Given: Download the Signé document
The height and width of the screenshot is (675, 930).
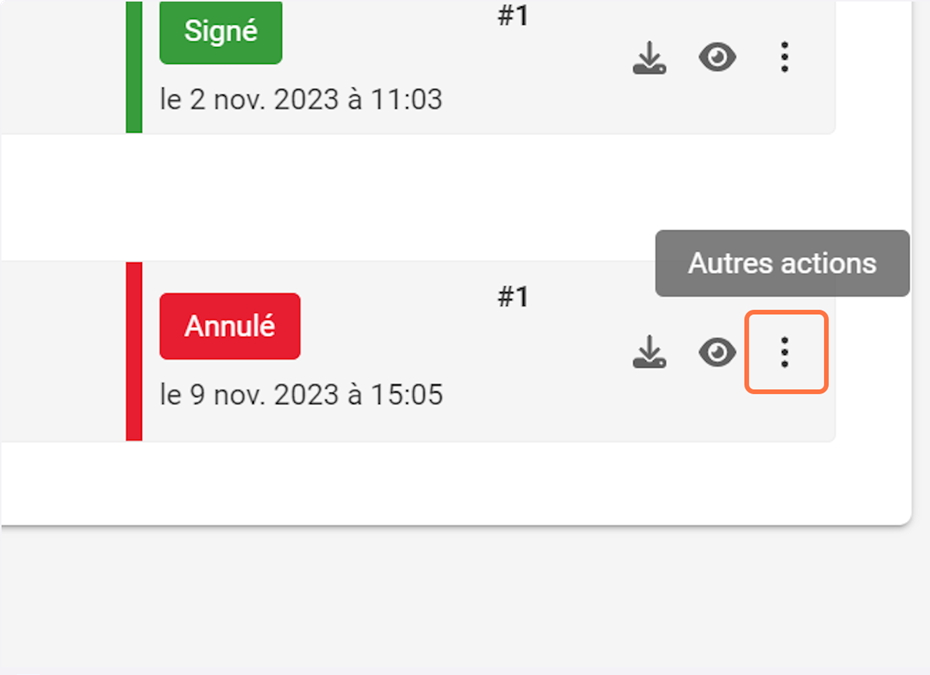Looking at the screenshot, I should point(650,60).
